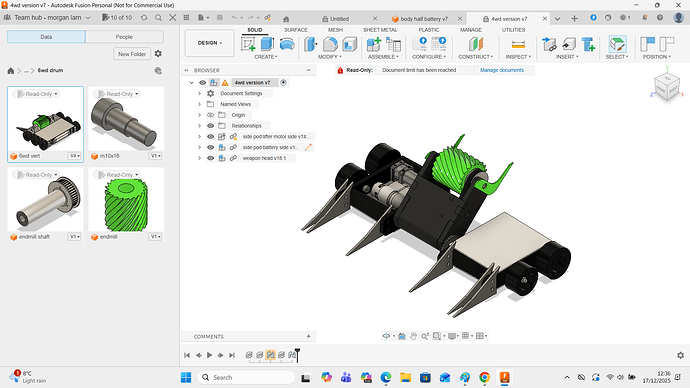
Task: Expand the Named Views node
Action: click(x=199, y=104)
